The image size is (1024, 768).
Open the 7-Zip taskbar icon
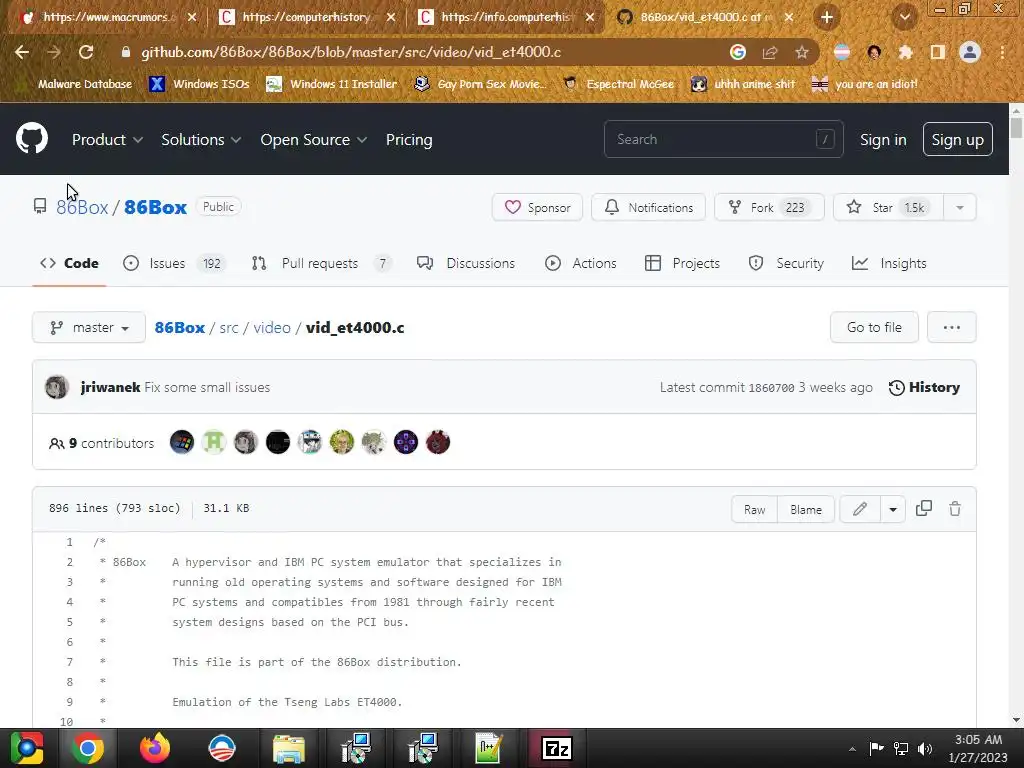(x=557, y=748)
